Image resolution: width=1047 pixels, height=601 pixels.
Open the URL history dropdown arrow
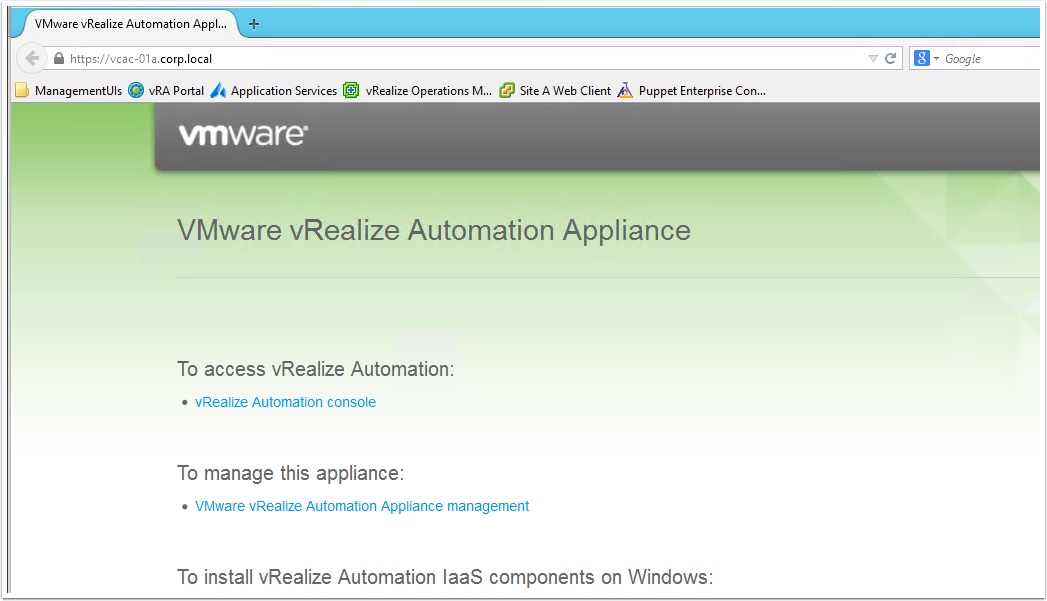873,59
